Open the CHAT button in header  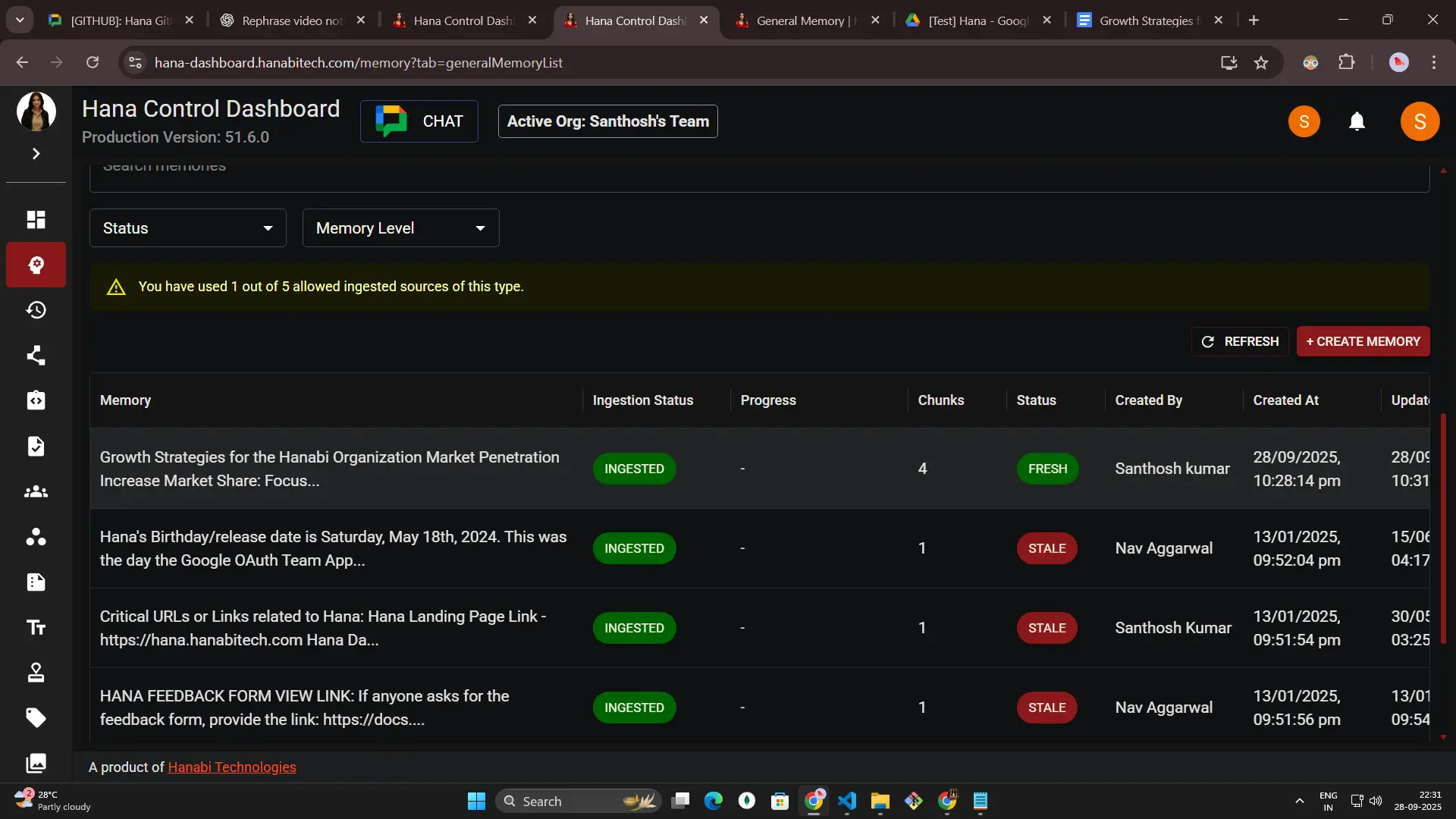pyautogui.click(x=419, y=121)
